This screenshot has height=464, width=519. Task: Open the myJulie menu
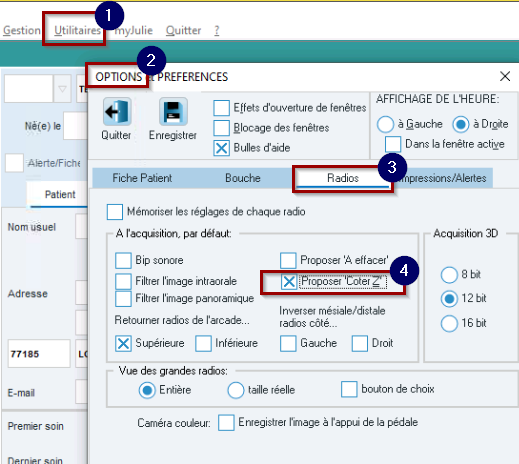133,30
